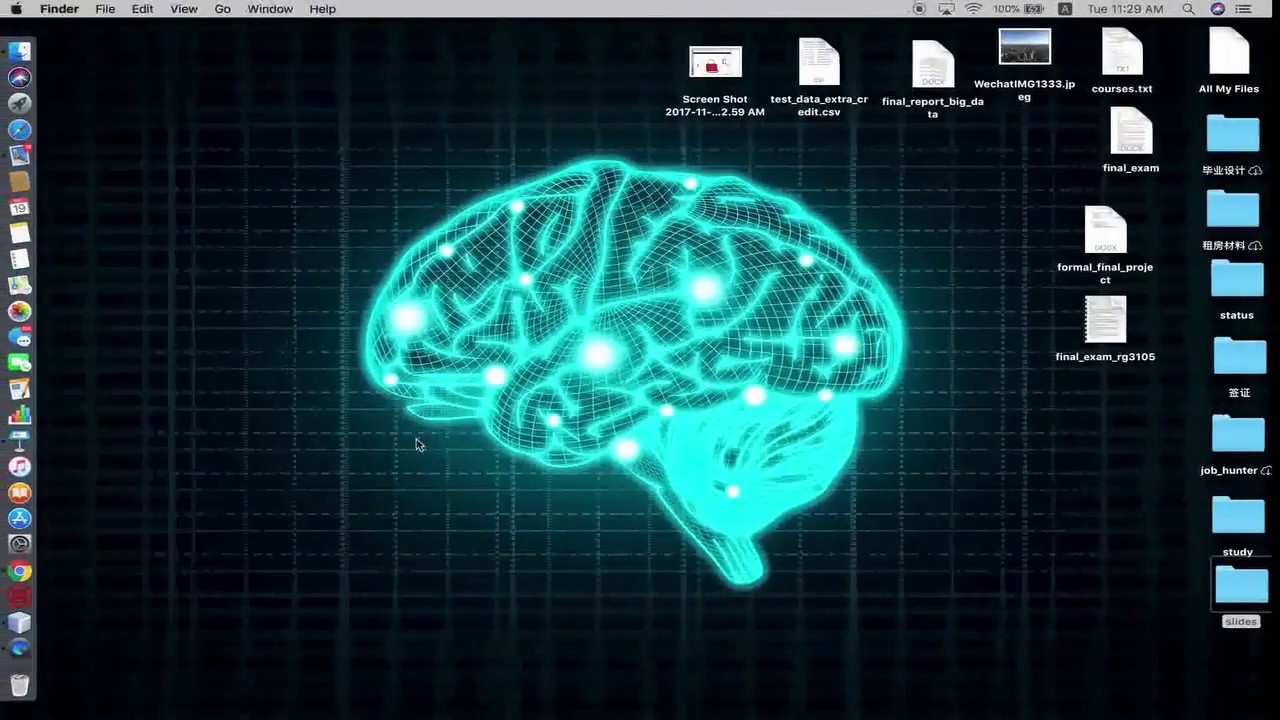
Task: Click the Tue 11:29 AM clock
Action: [1125, 9]
